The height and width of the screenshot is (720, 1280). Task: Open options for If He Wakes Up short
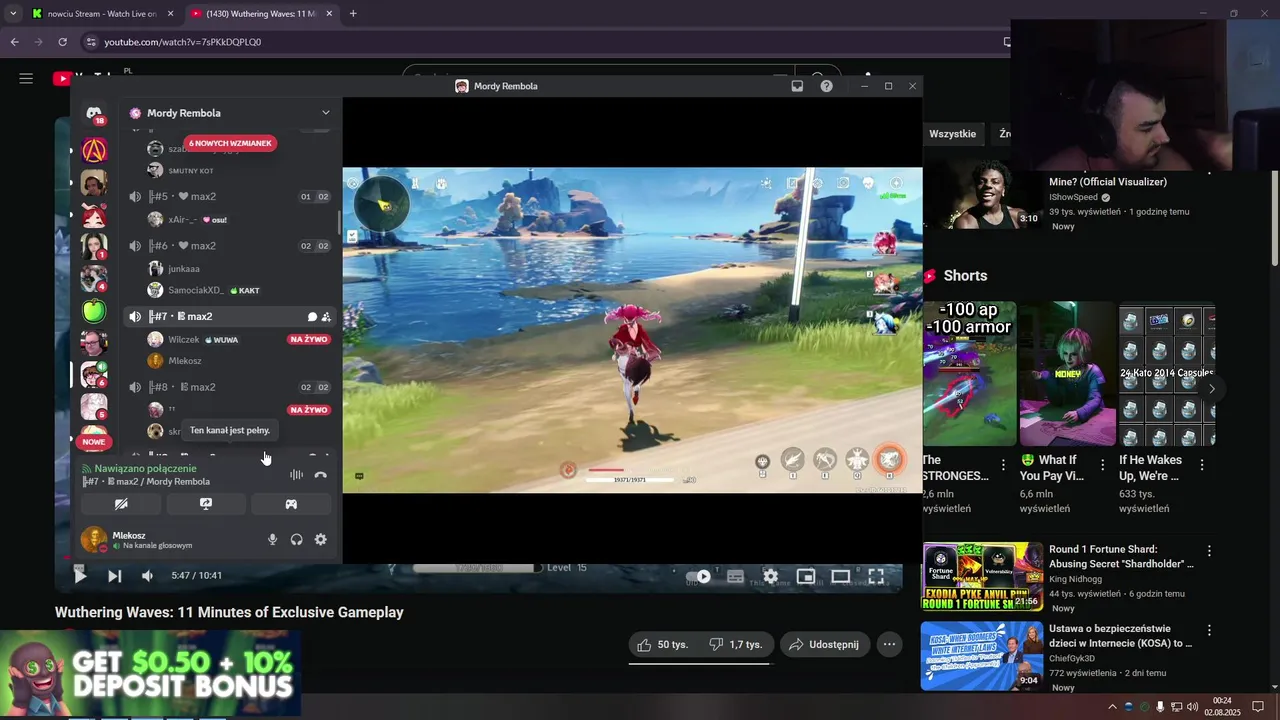click(1202, 465)
